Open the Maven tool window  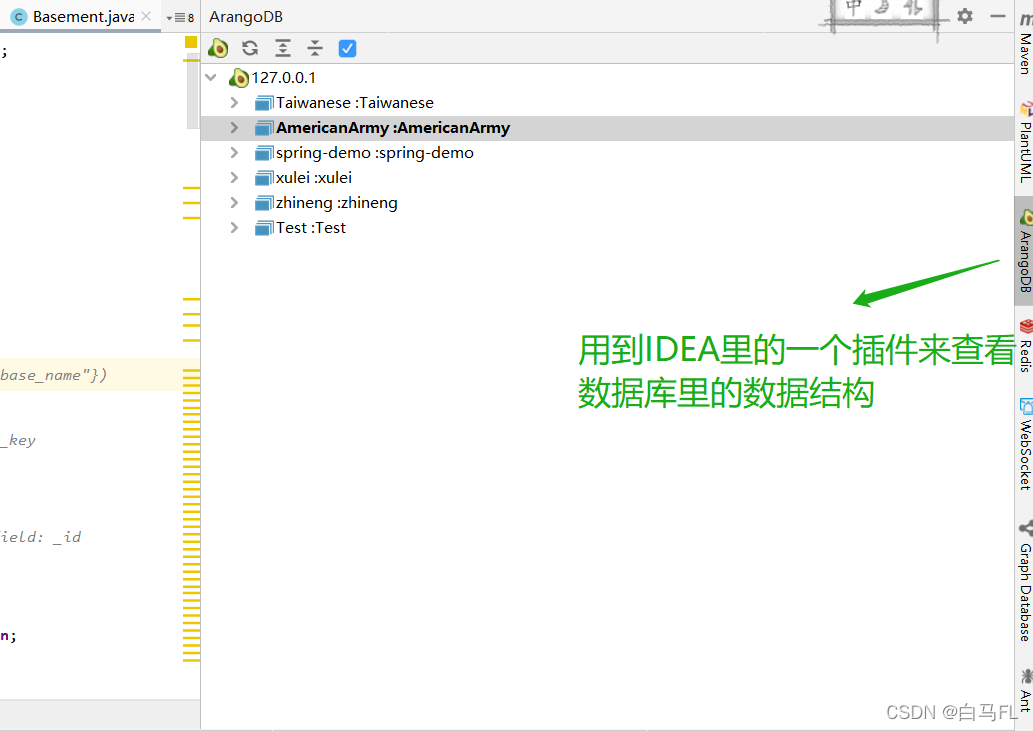pos(1024,45)
